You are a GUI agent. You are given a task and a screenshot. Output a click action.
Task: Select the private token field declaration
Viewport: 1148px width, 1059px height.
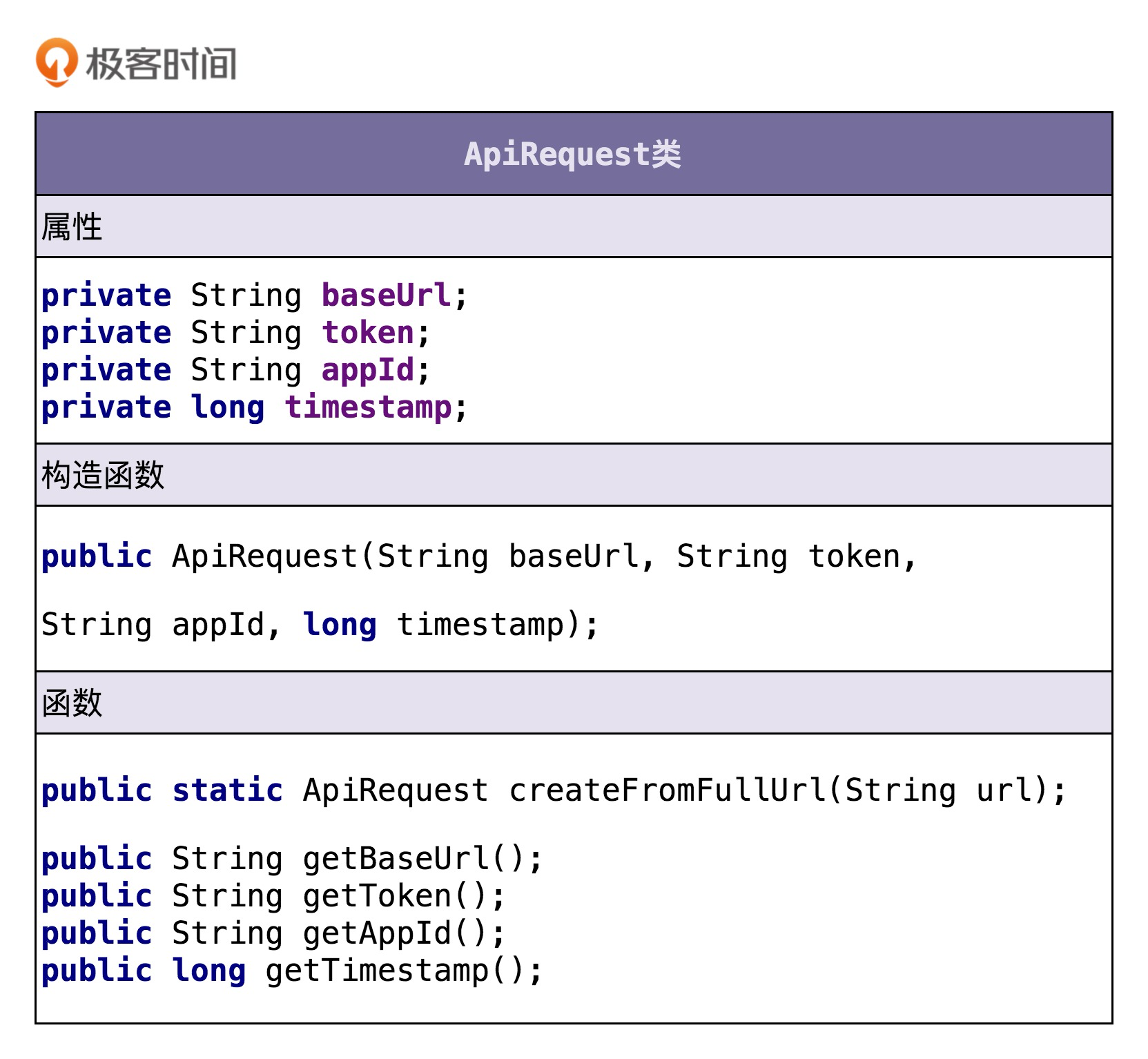235,333
